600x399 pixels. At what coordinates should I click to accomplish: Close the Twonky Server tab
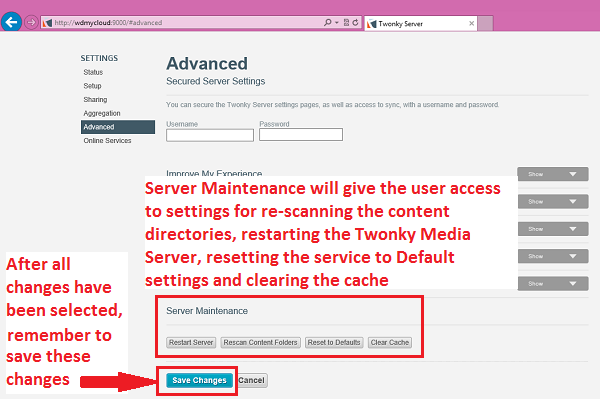[471, 24]
